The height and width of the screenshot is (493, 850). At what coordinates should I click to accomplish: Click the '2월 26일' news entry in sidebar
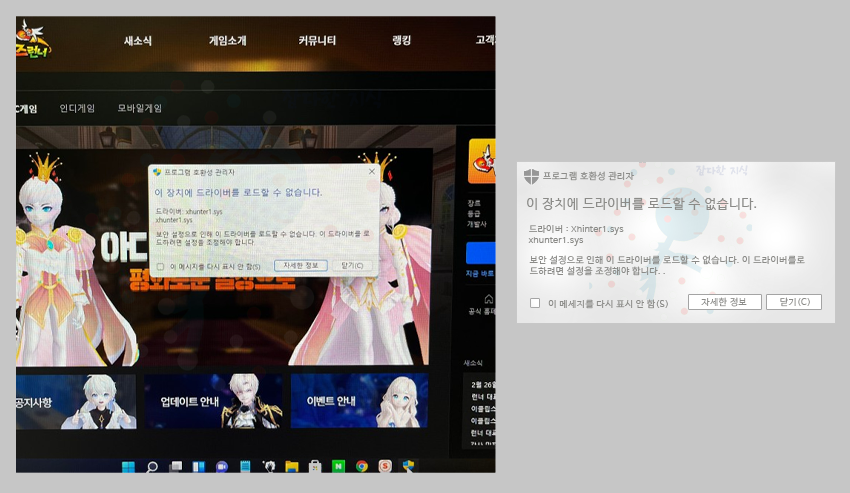[x=482, y=385]
